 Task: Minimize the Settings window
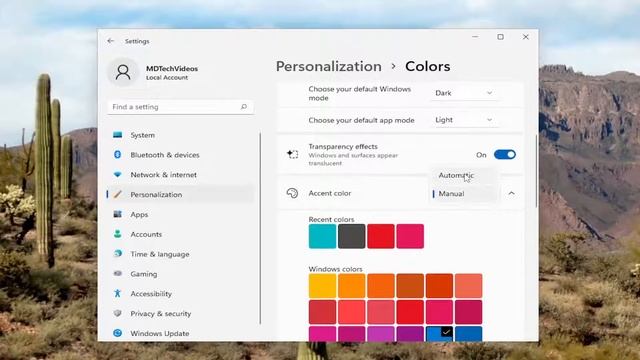click(475, 37)
